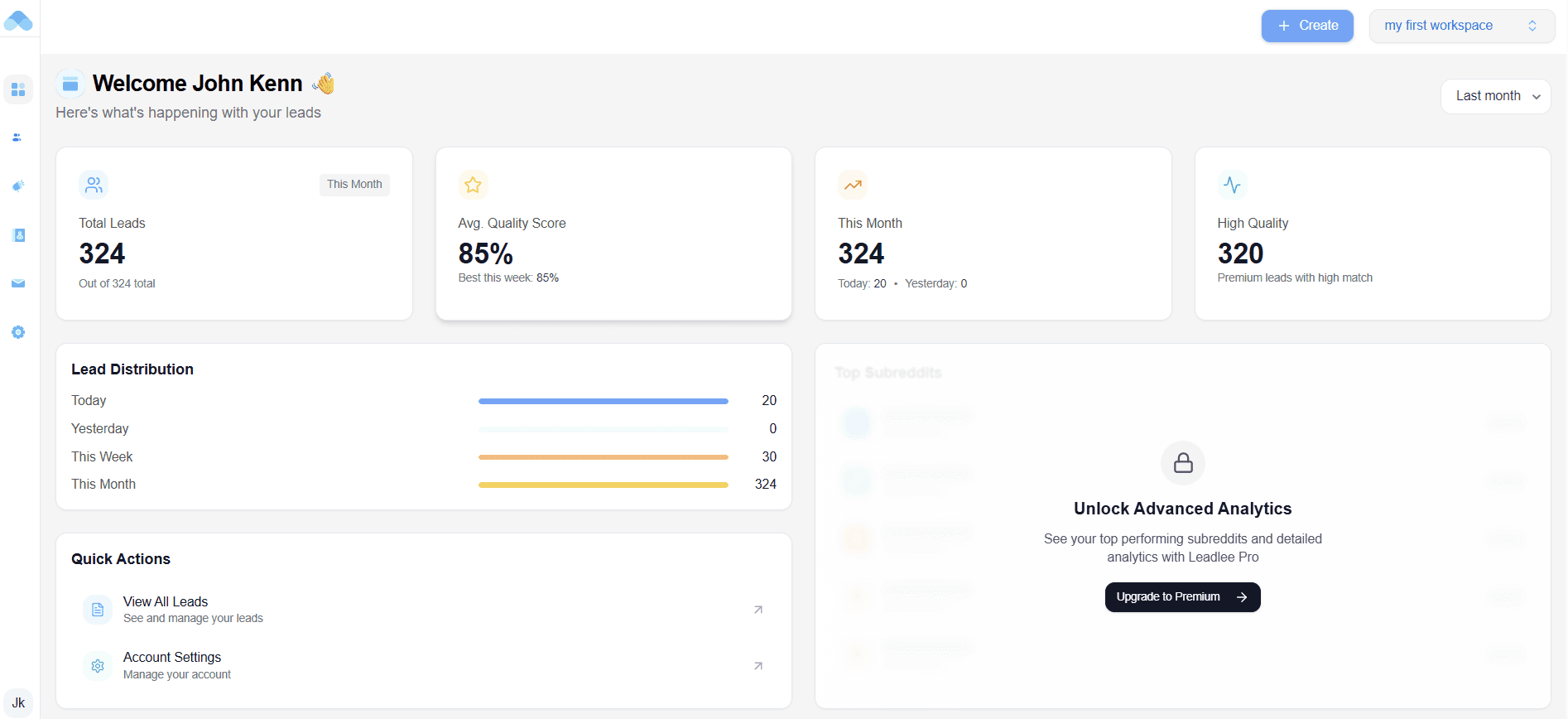
Task: Click the This Month yellow progress bar
Action: [603, 485]
